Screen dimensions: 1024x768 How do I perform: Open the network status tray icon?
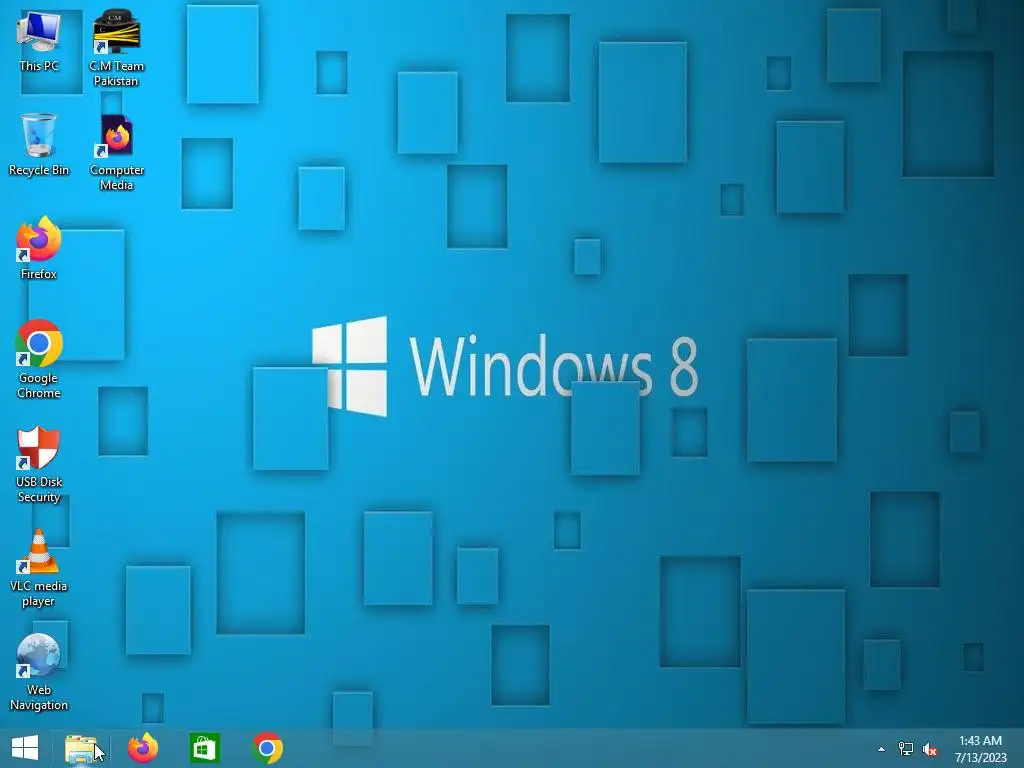(x=906, y=749)
